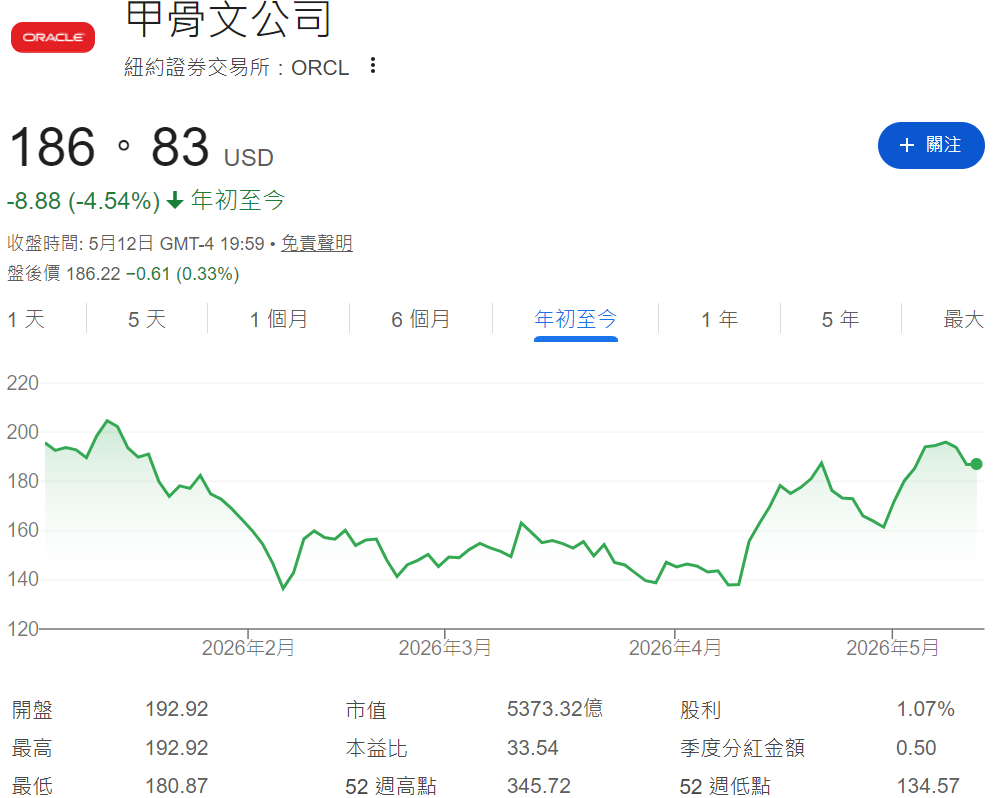Screen dimensions: 1004x798
Task: Click the 股利 label
Action: coord(700,710)
